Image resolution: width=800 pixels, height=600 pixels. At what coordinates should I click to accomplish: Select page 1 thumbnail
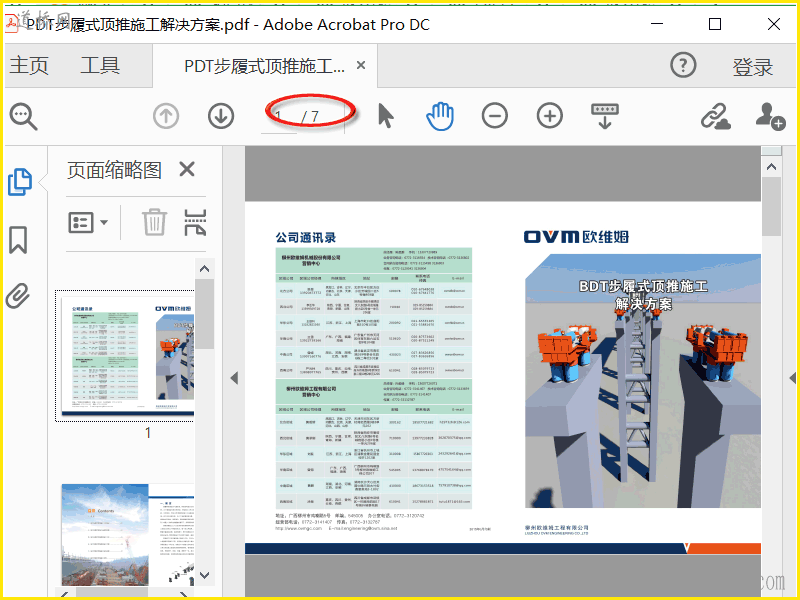click(128, 356)
